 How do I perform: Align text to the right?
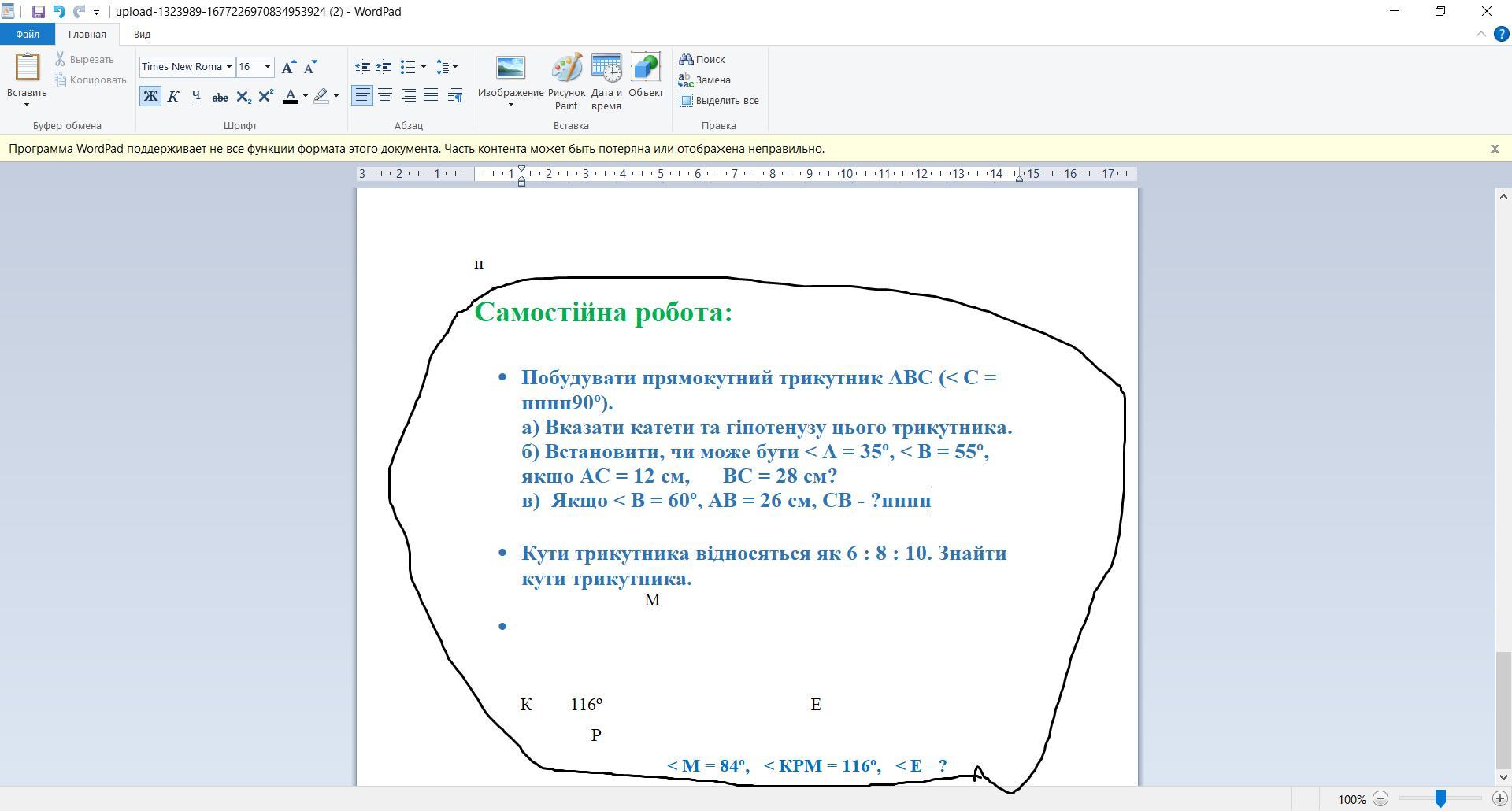[x=408, y=96]
